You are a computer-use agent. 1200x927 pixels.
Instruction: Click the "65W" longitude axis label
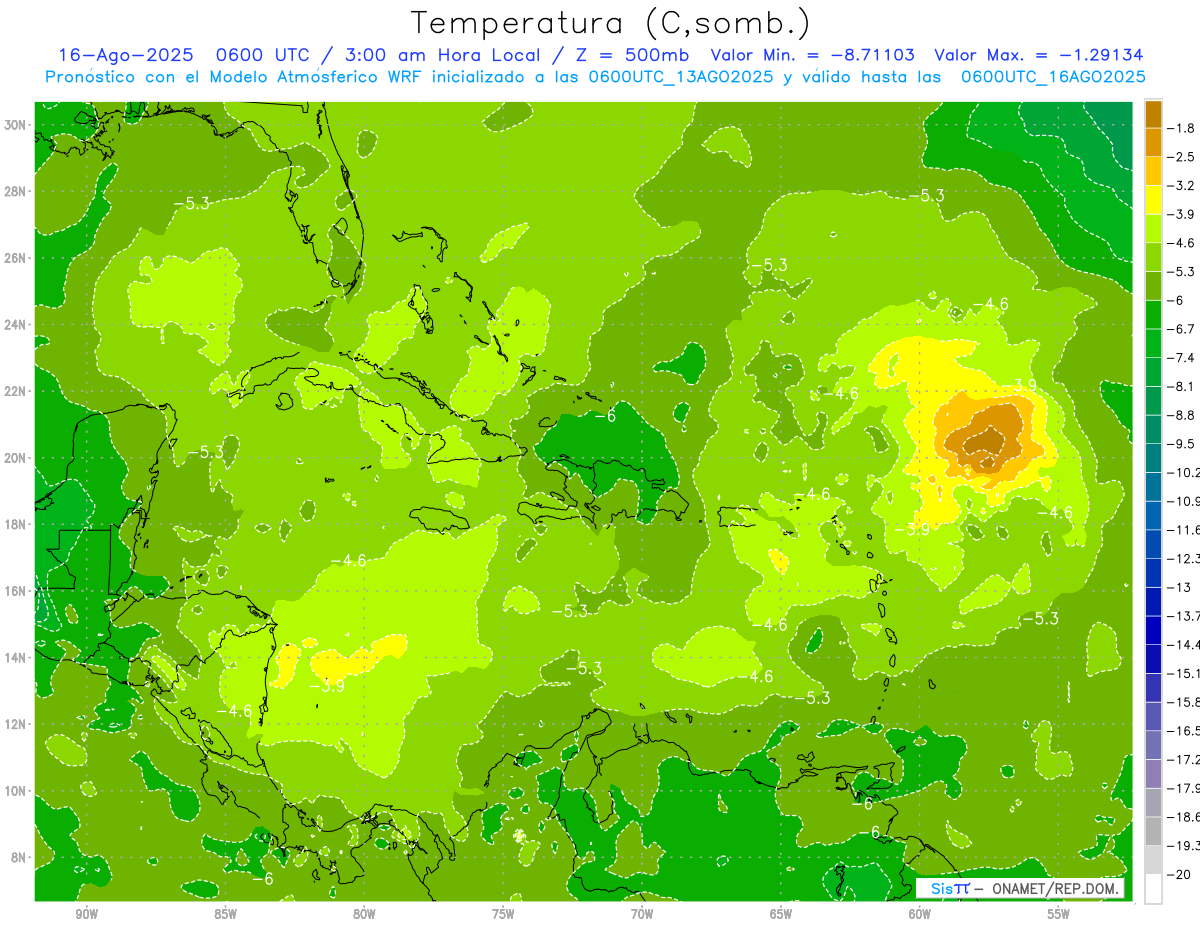click(x=781, y=914)
